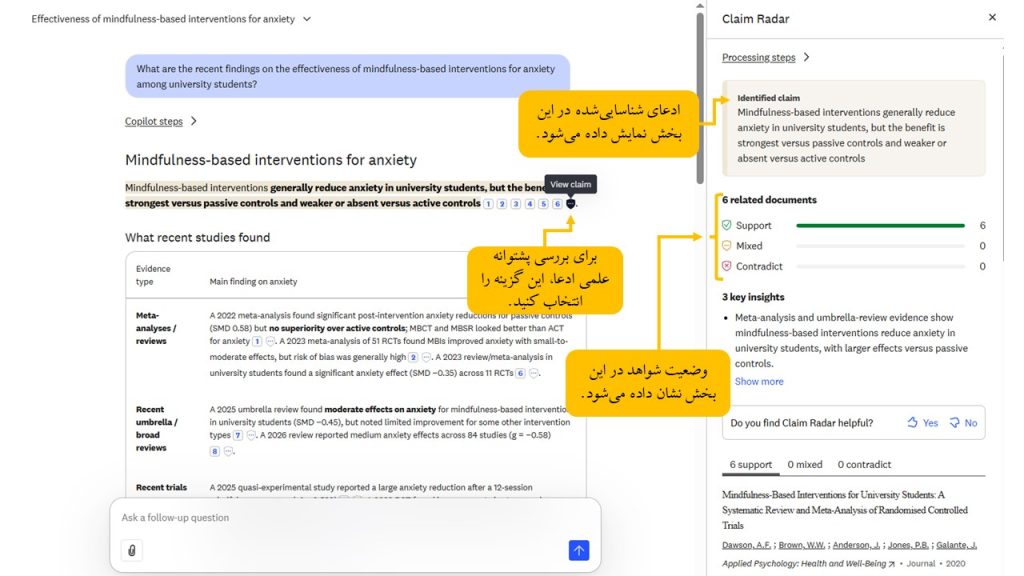Image resolution: width=1024 pixels, height=576 pixels.
Task: Open citation 7 in umbrella reviews row
Action: coord(238,435)
